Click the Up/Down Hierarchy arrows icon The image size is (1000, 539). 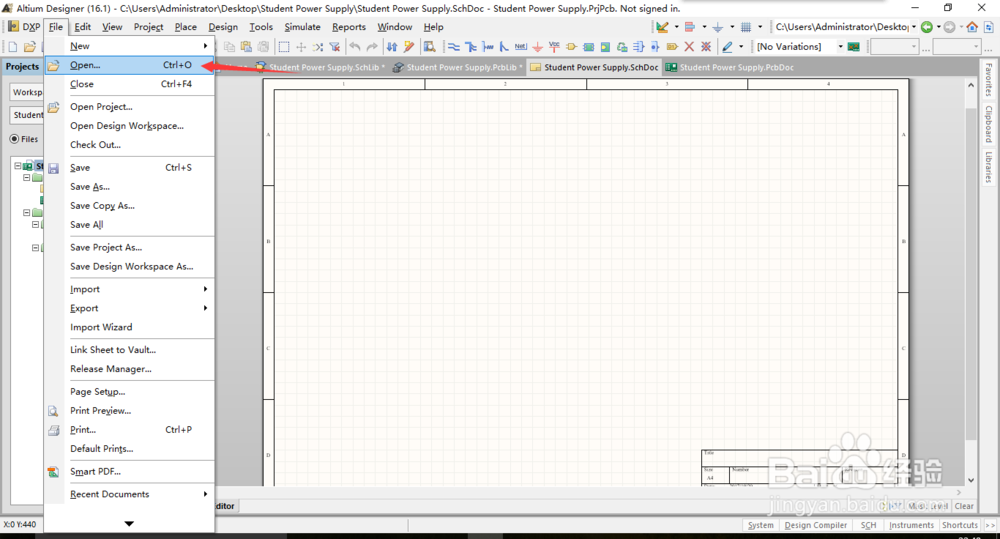point(392,47)
